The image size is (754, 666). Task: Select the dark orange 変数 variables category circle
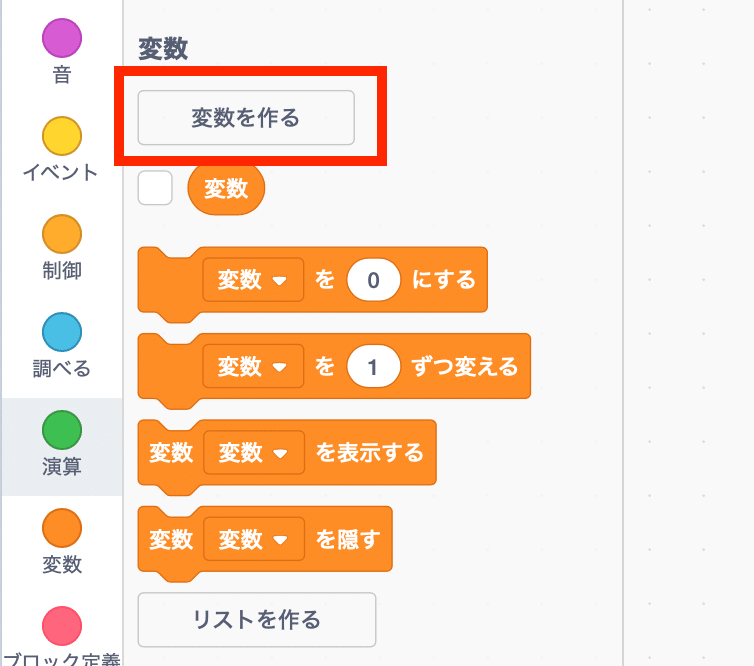point(62,528)
